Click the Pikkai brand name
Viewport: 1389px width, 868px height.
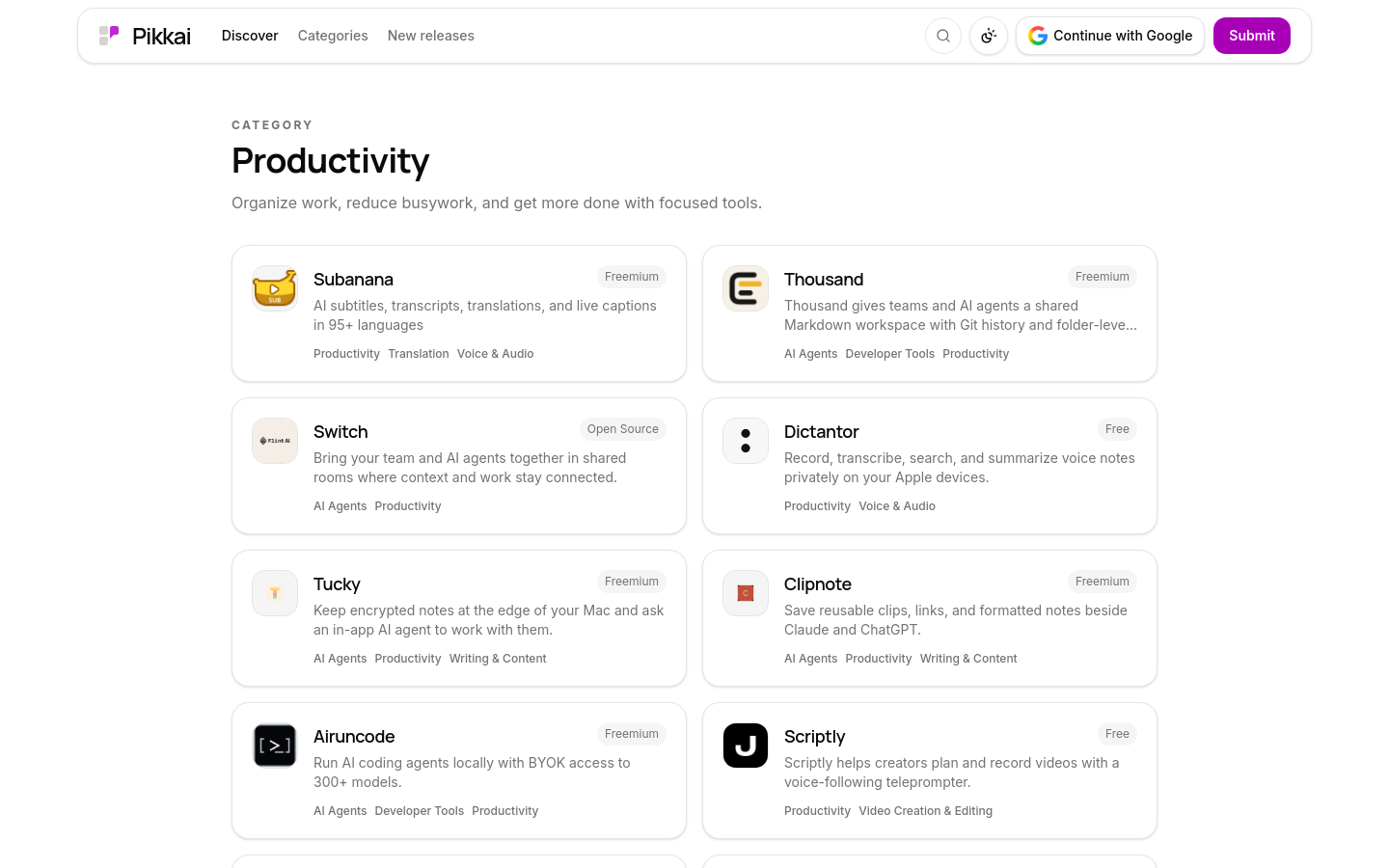(161, 36)
